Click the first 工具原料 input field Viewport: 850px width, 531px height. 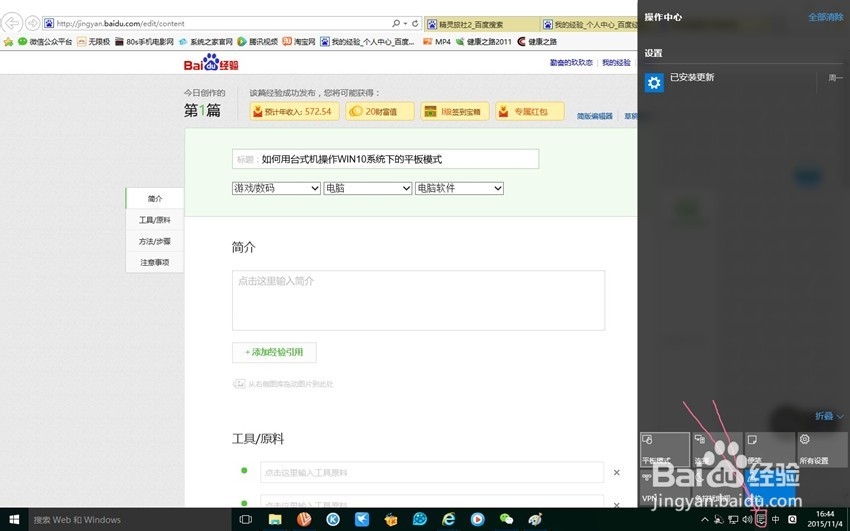432,472
